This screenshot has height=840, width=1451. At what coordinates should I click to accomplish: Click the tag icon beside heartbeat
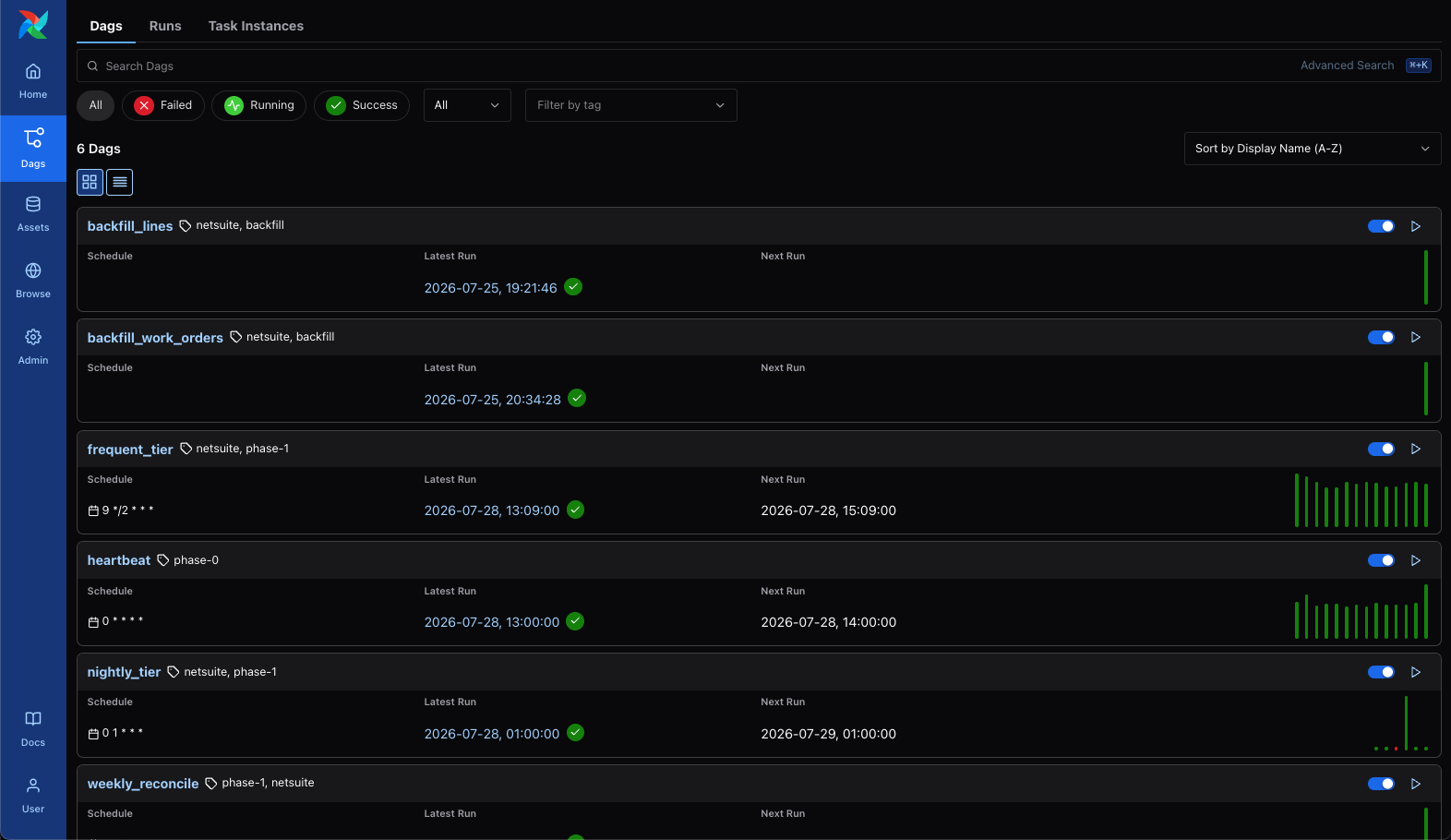pyautogui.click(x=163, y=560)
